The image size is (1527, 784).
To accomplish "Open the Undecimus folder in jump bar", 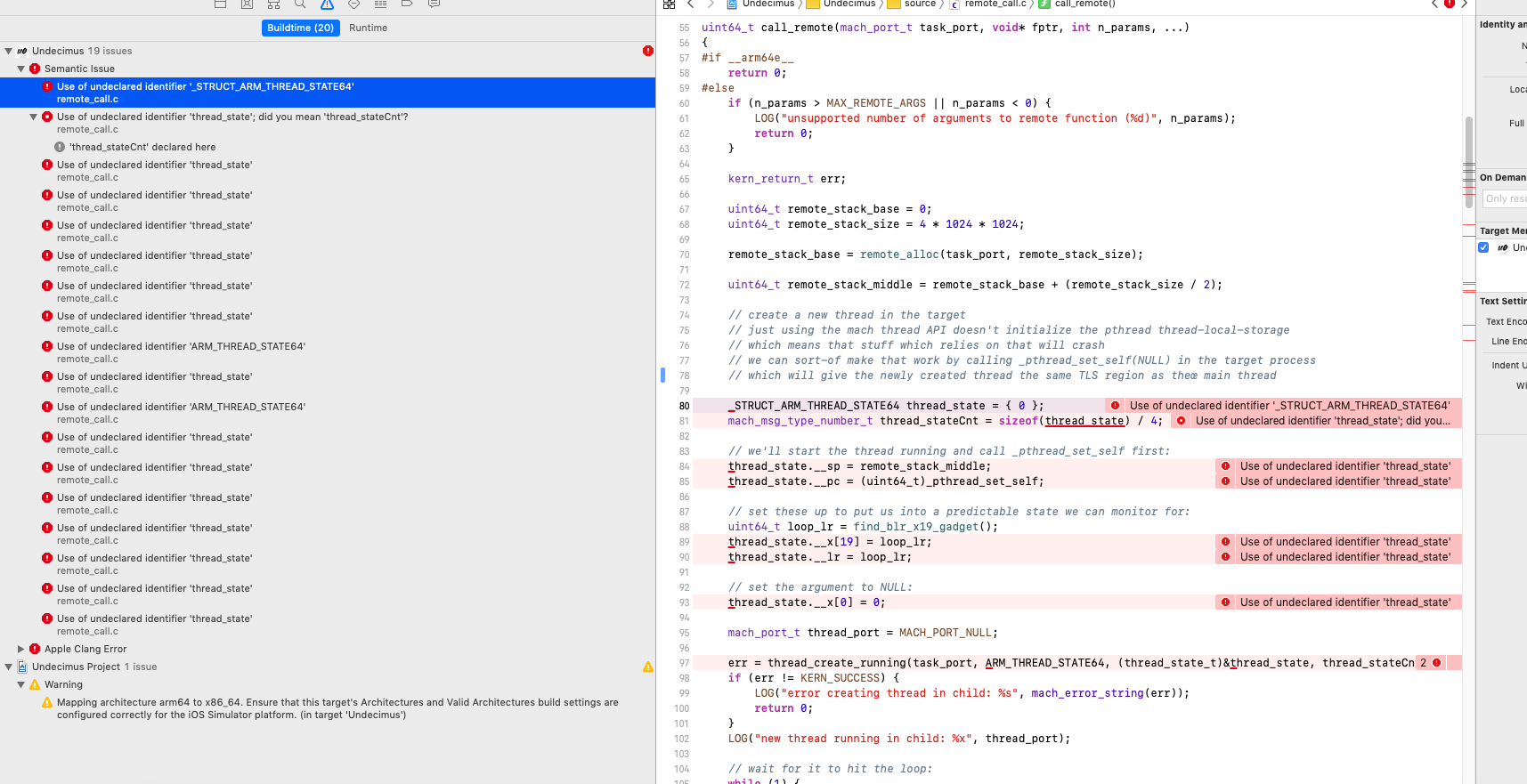I will point(842,4).
